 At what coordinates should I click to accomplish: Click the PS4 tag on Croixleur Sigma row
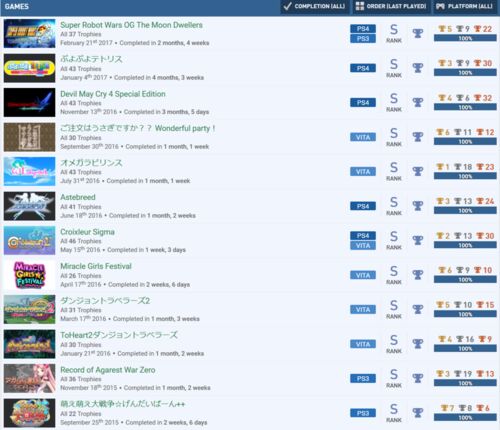[363, 236]
